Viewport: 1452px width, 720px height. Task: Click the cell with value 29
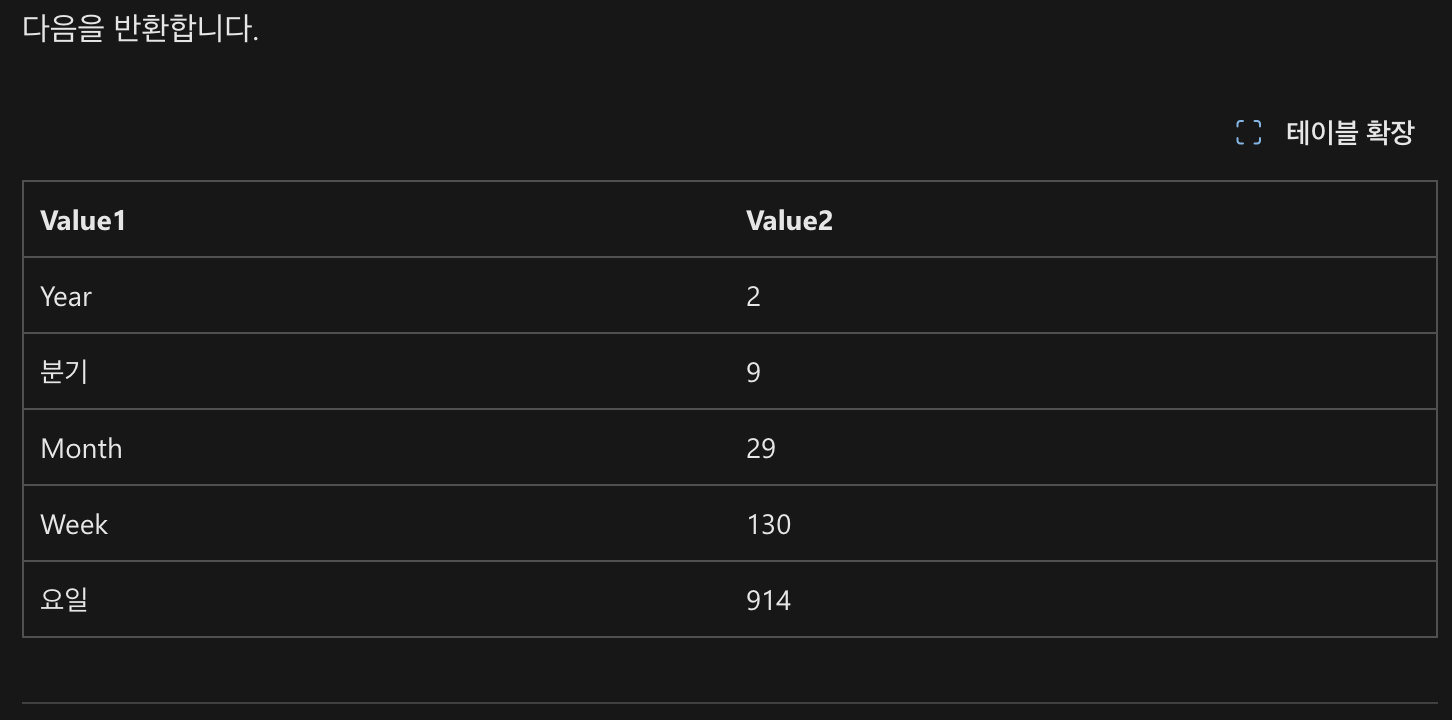click(x=1083, y=448)
